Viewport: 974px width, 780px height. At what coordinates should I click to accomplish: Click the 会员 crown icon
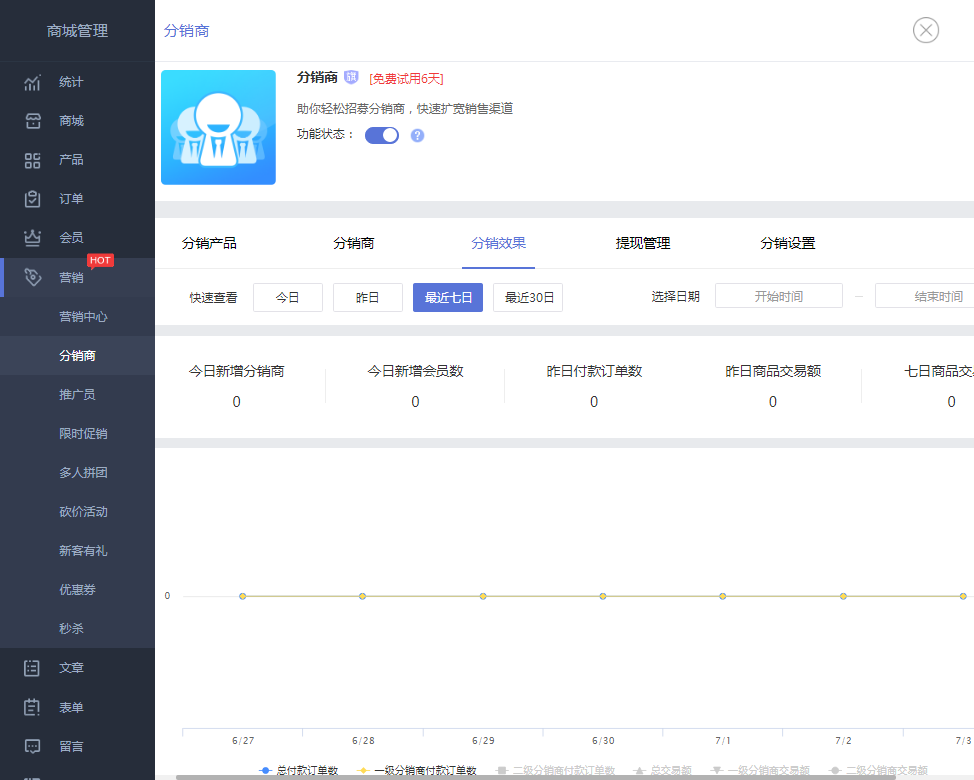[x=32, y=238]
